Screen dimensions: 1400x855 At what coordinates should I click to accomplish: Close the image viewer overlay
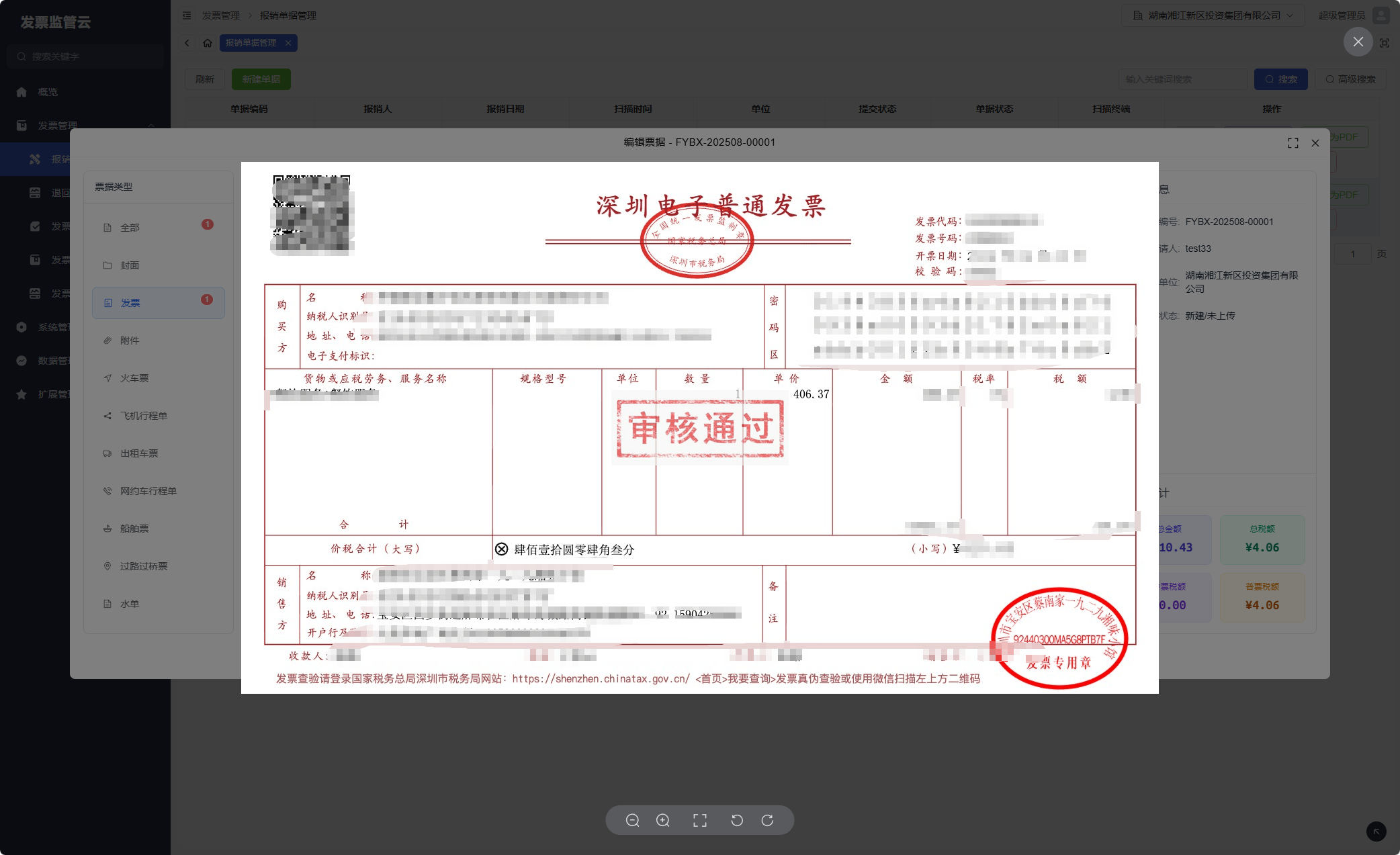pos(1358,42)
